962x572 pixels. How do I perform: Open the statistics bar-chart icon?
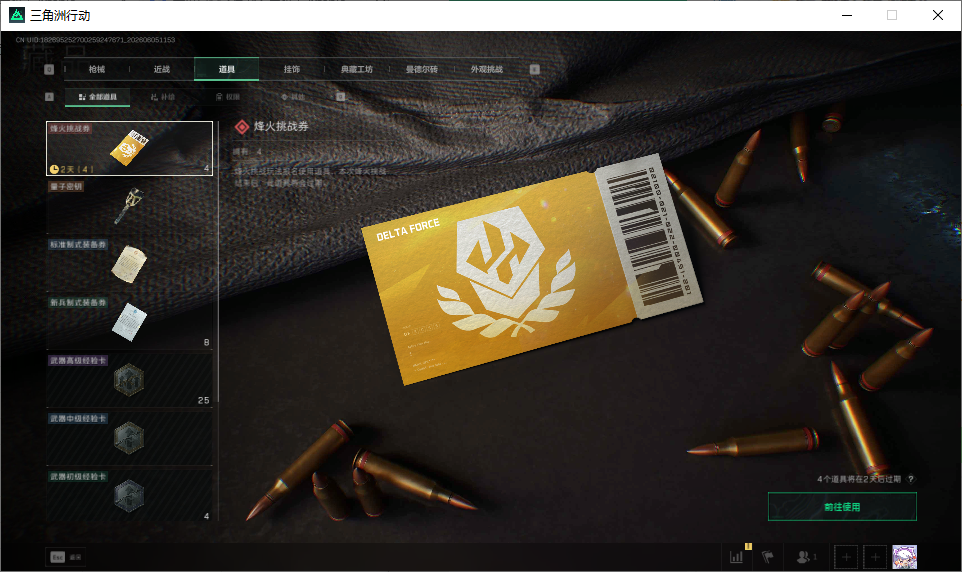(x=736, y=557)
